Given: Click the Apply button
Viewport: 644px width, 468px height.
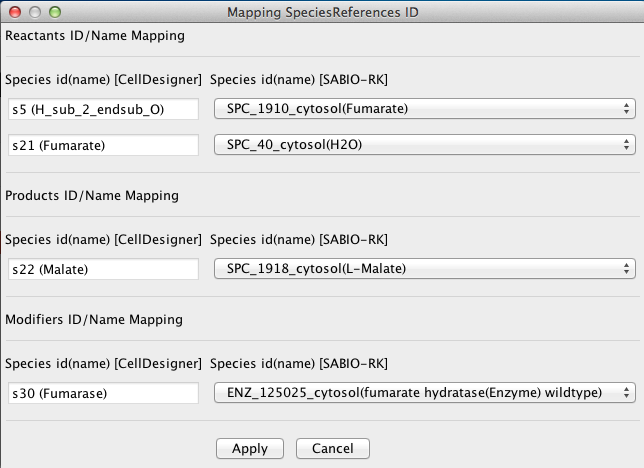Looking at the screenshot, I should pyautogui.click(x=250, y=448).
